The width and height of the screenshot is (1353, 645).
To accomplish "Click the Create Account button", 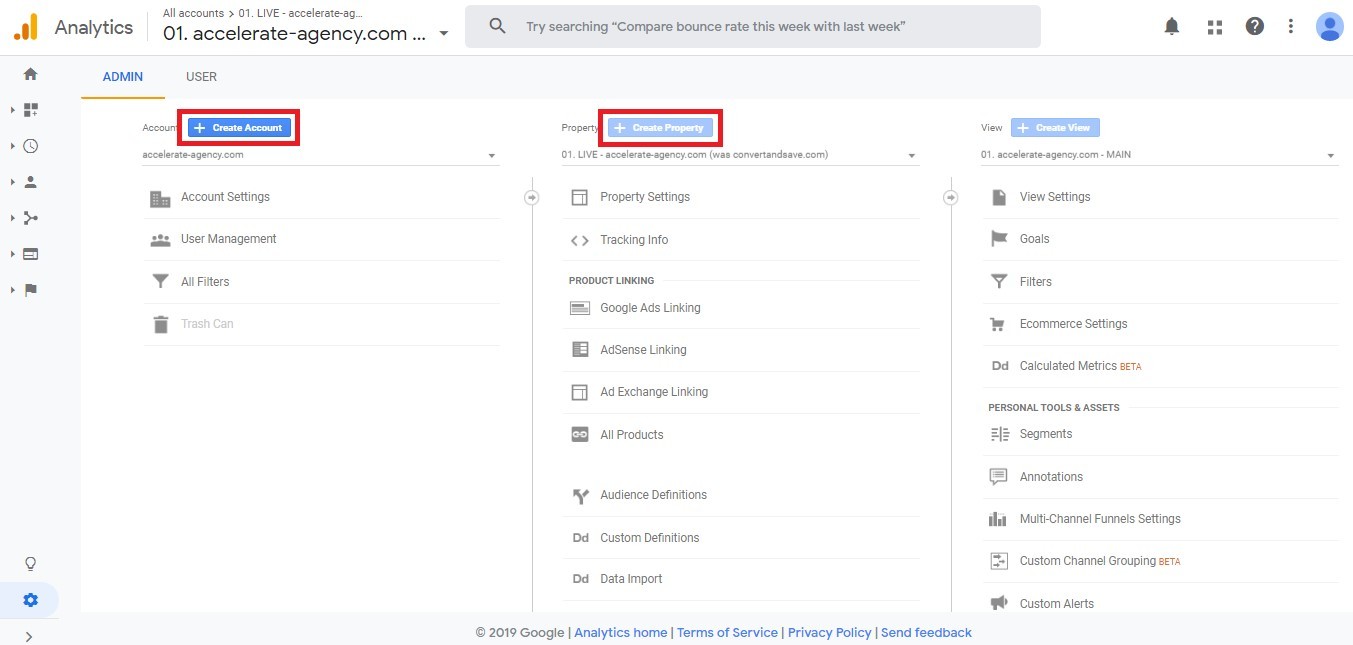I will (240, 128).
